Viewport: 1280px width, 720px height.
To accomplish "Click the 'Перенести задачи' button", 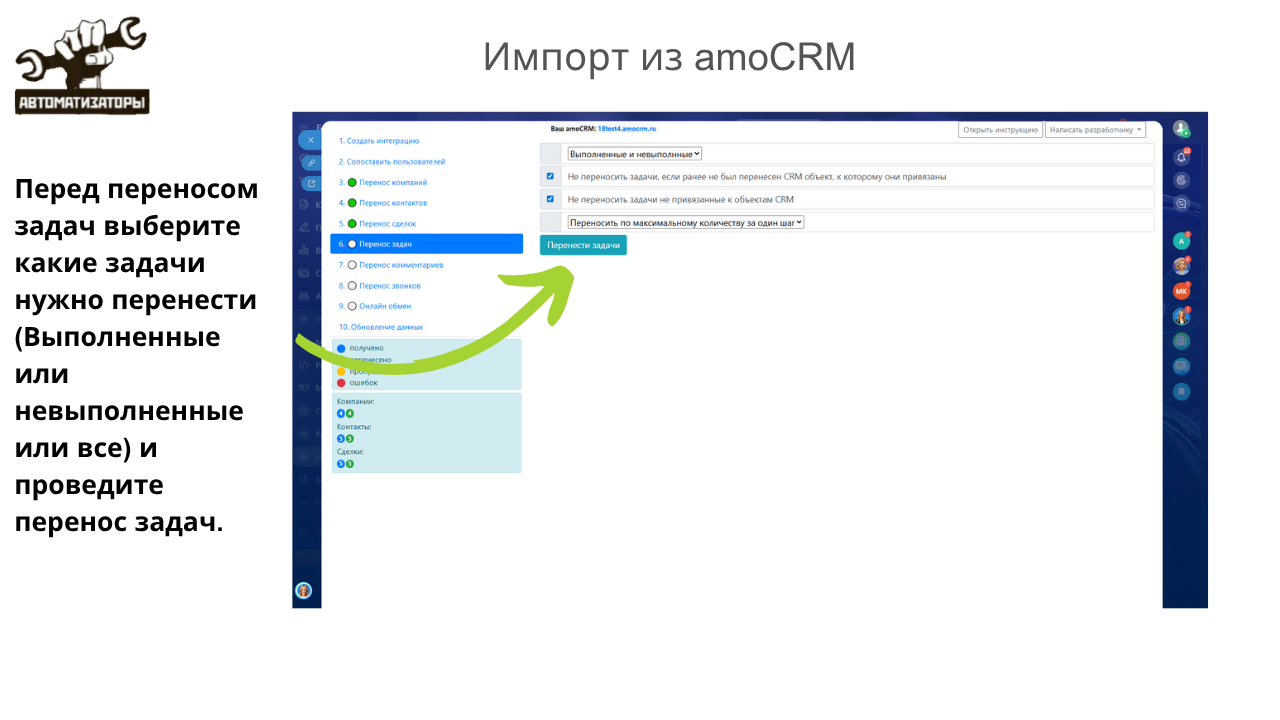I will (584, 245).
